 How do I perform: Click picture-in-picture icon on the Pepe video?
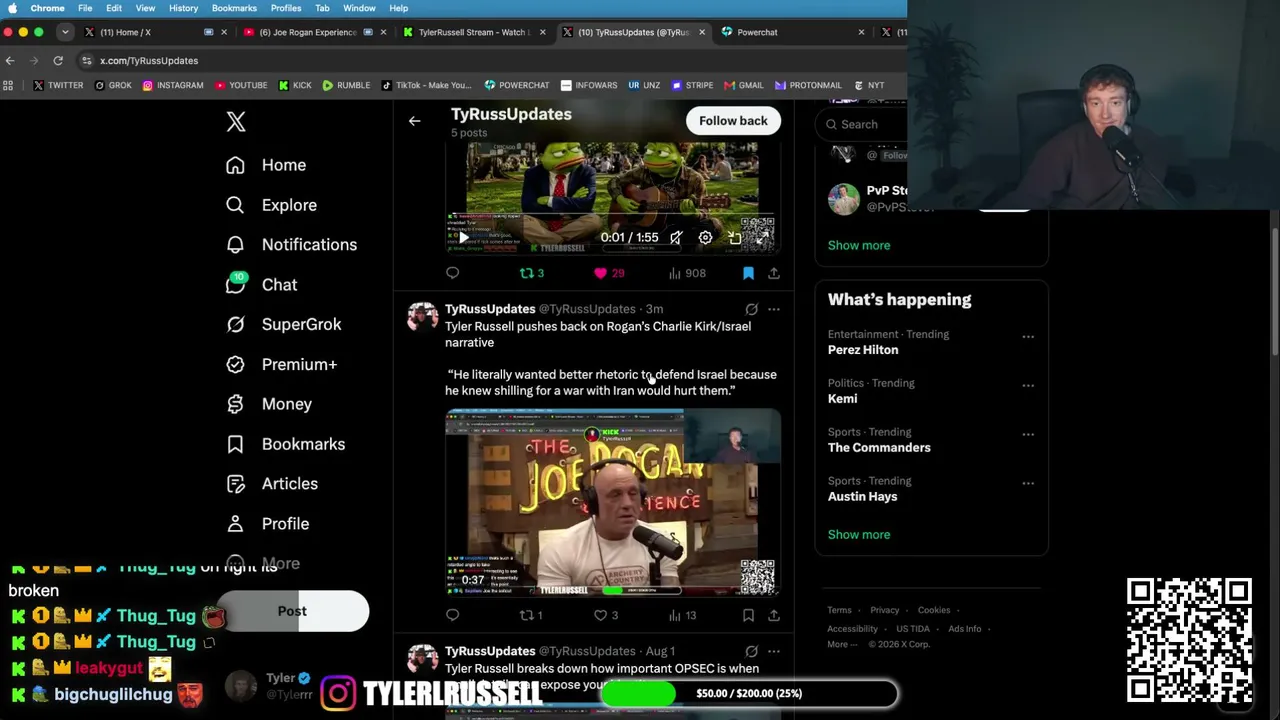735,238
